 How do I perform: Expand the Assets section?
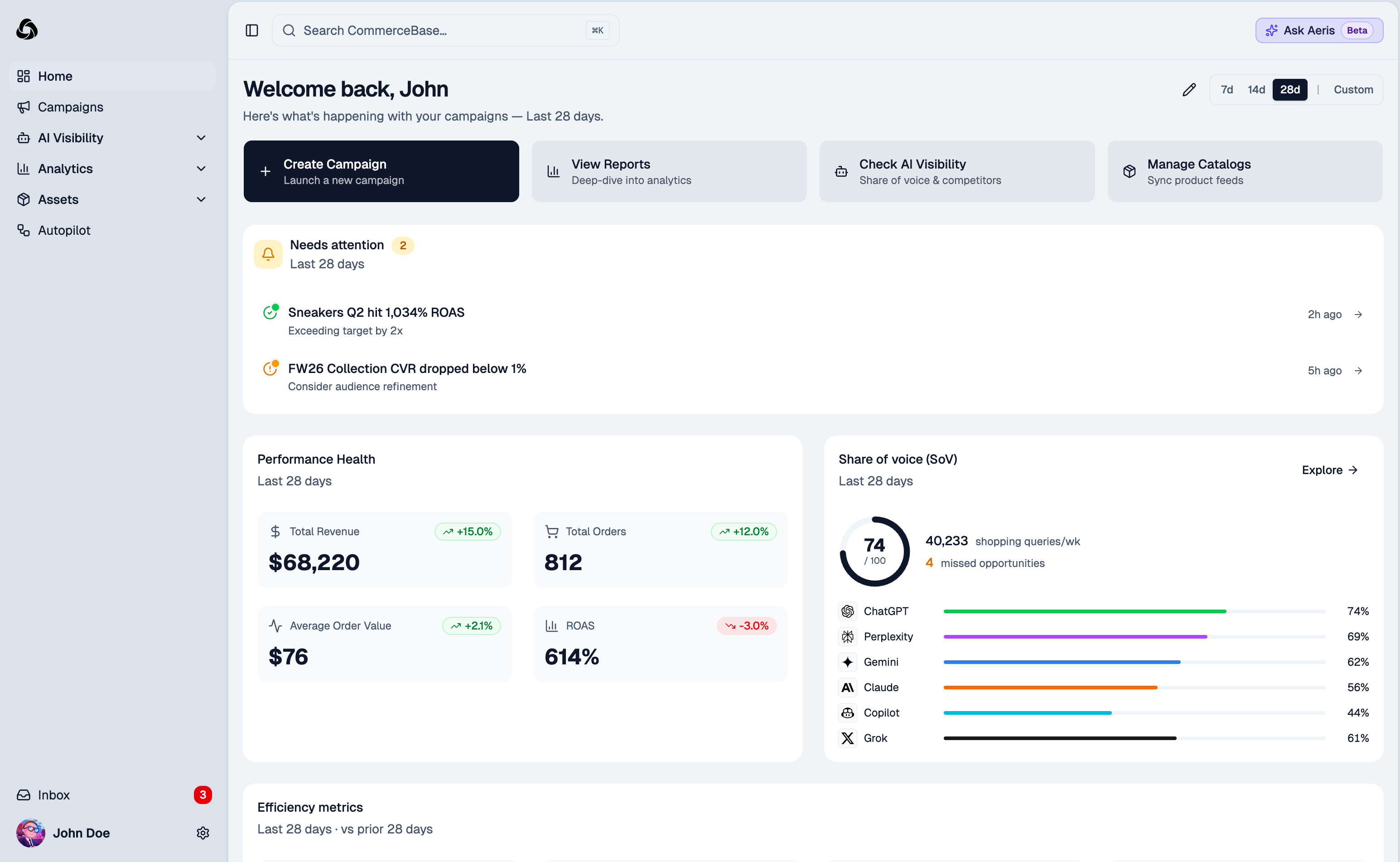point(201,199)
